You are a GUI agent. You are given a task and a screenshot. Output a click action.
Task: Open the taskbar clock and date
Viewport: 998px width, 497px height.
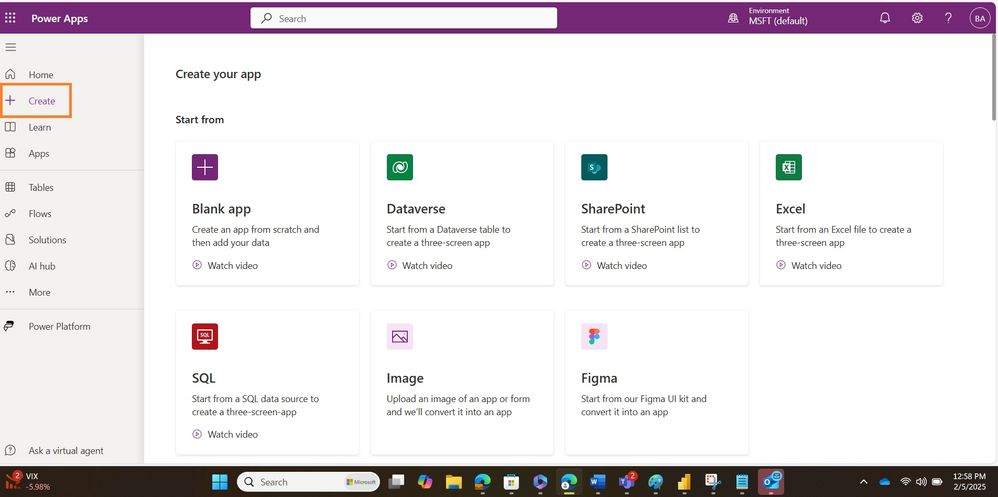click(x=971, y=482)
